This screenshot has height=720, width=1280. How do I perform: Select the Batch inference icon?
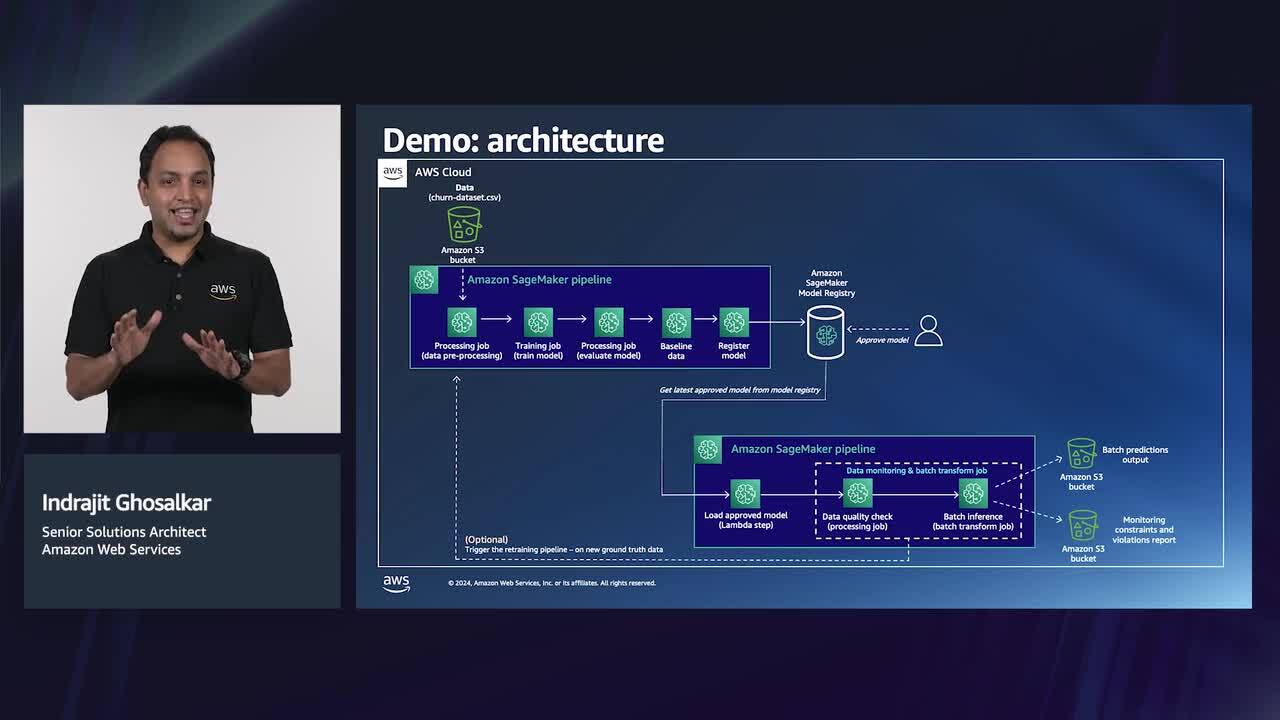coord(973,494)
